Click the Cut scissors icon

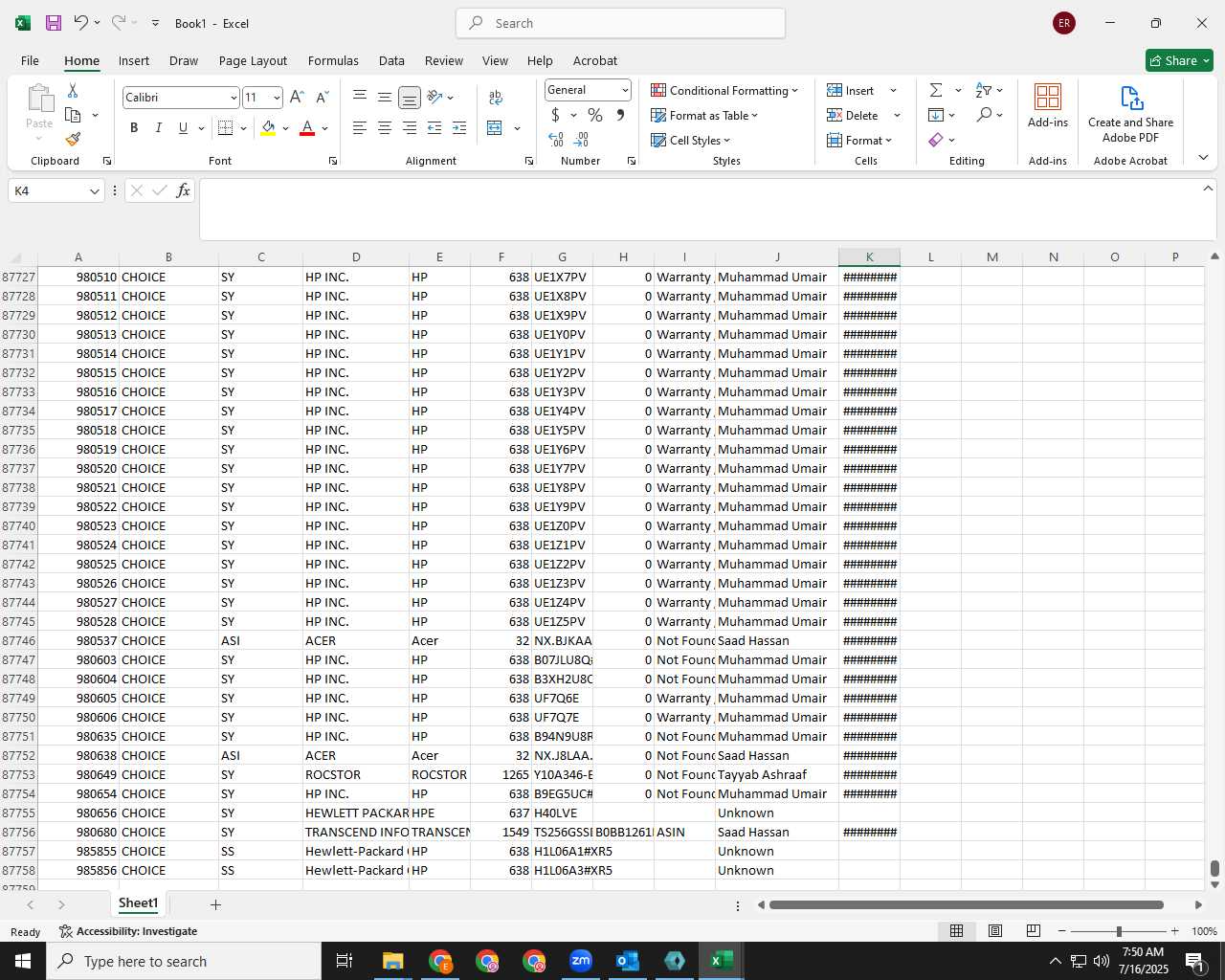pyautogui.click(x=73, y=90)
